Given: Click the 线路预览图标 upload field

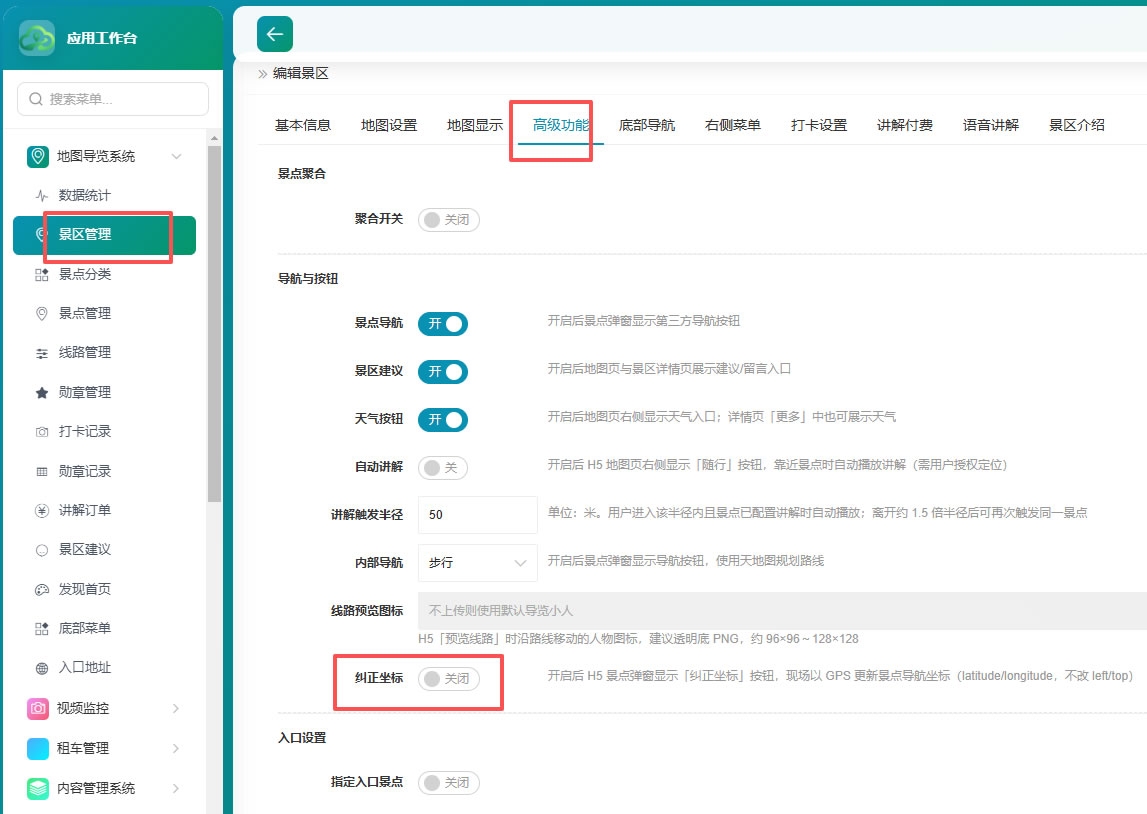Looking at the screenshot, I should 782,611.
